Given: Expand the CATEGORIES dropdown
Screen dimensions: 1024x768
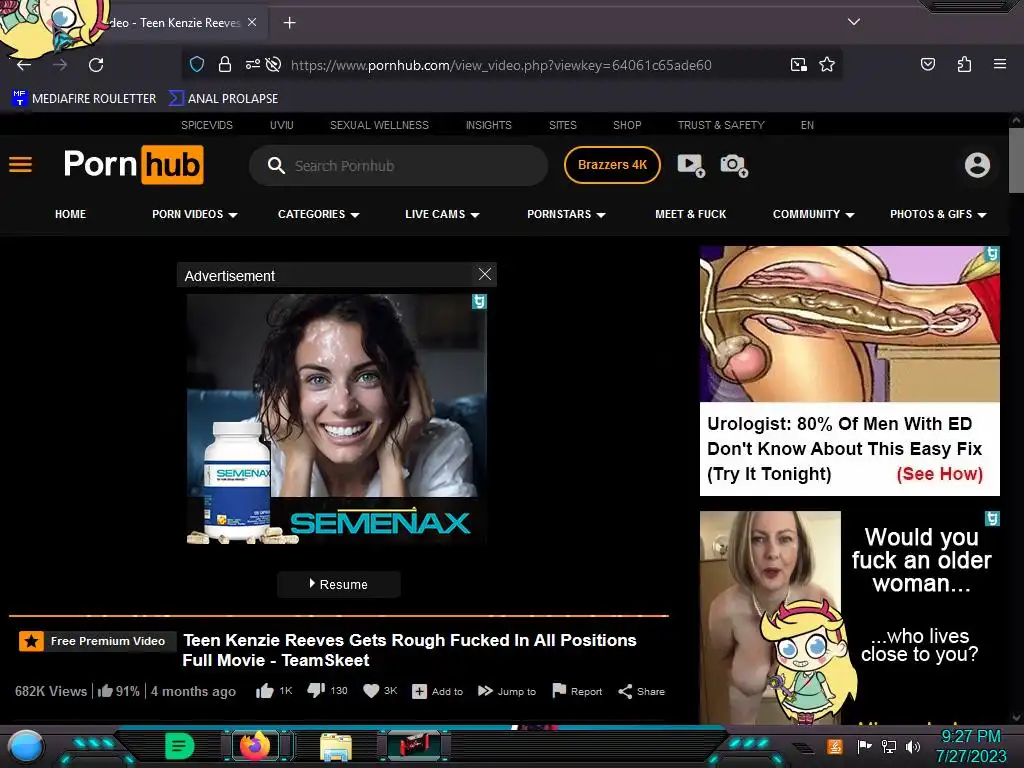Looking at the screenshot, I should tap(319, 214).
